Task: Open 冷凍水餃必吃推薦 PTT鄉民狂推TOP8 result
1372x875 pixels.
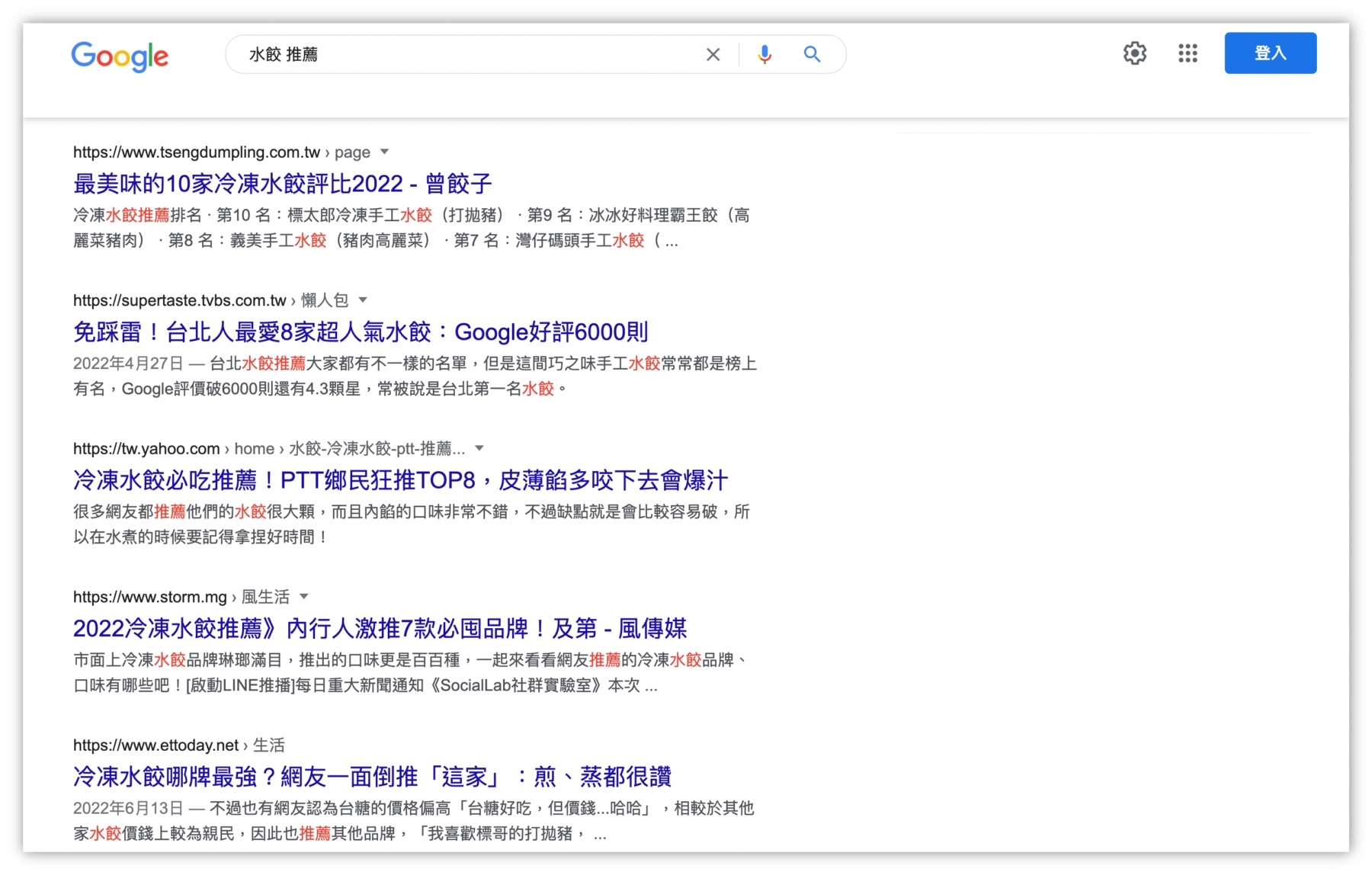Action: pos(400,480)
